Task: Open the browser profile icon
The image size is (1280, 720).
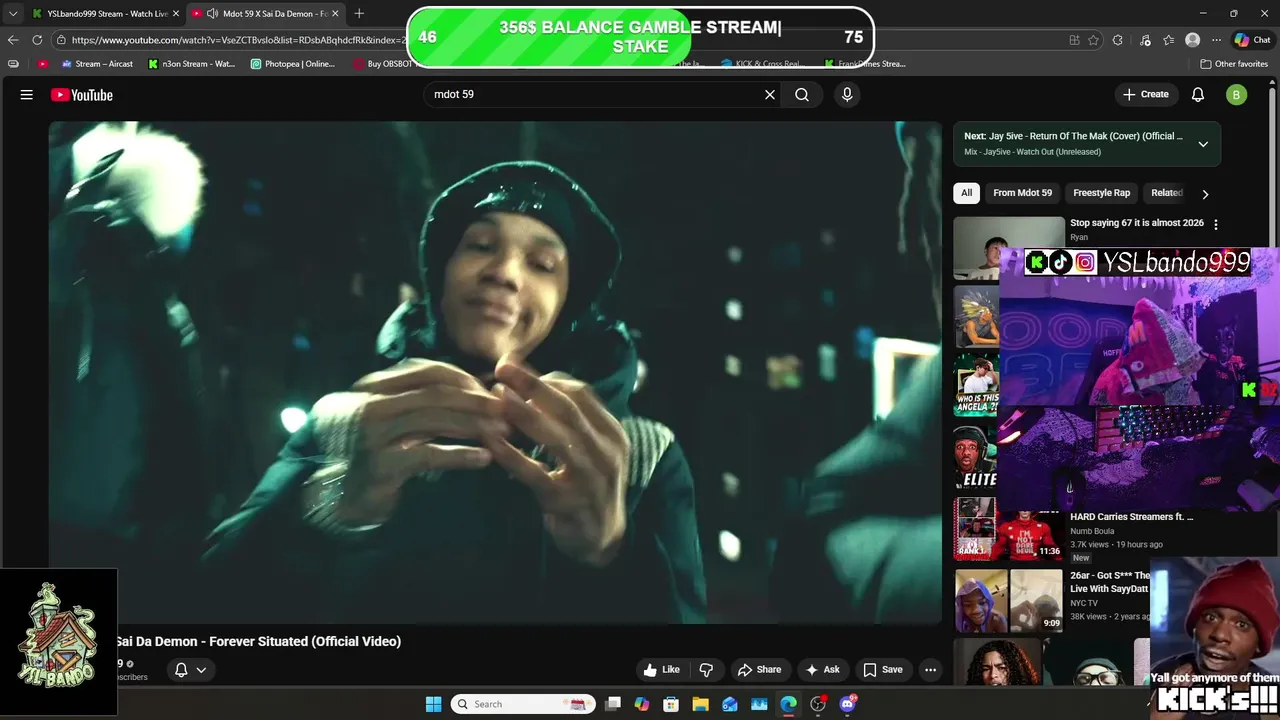Action: pyautogui.click(x=1192, y=40)
